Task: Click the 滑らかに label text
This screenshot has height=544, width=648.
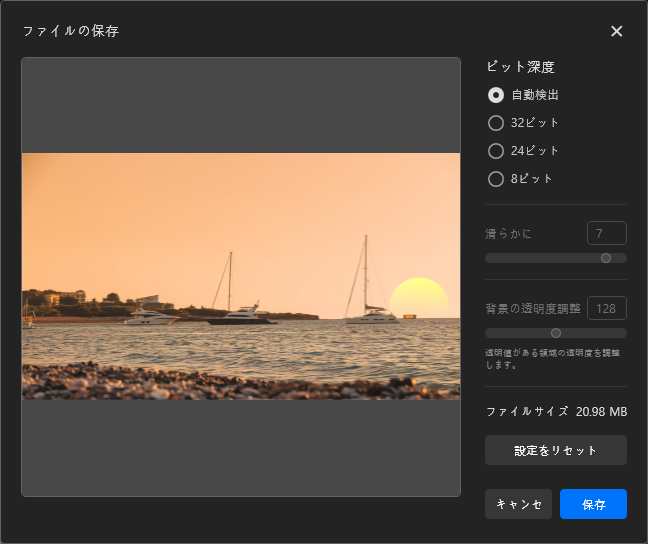Action: [x=509, y=234]
